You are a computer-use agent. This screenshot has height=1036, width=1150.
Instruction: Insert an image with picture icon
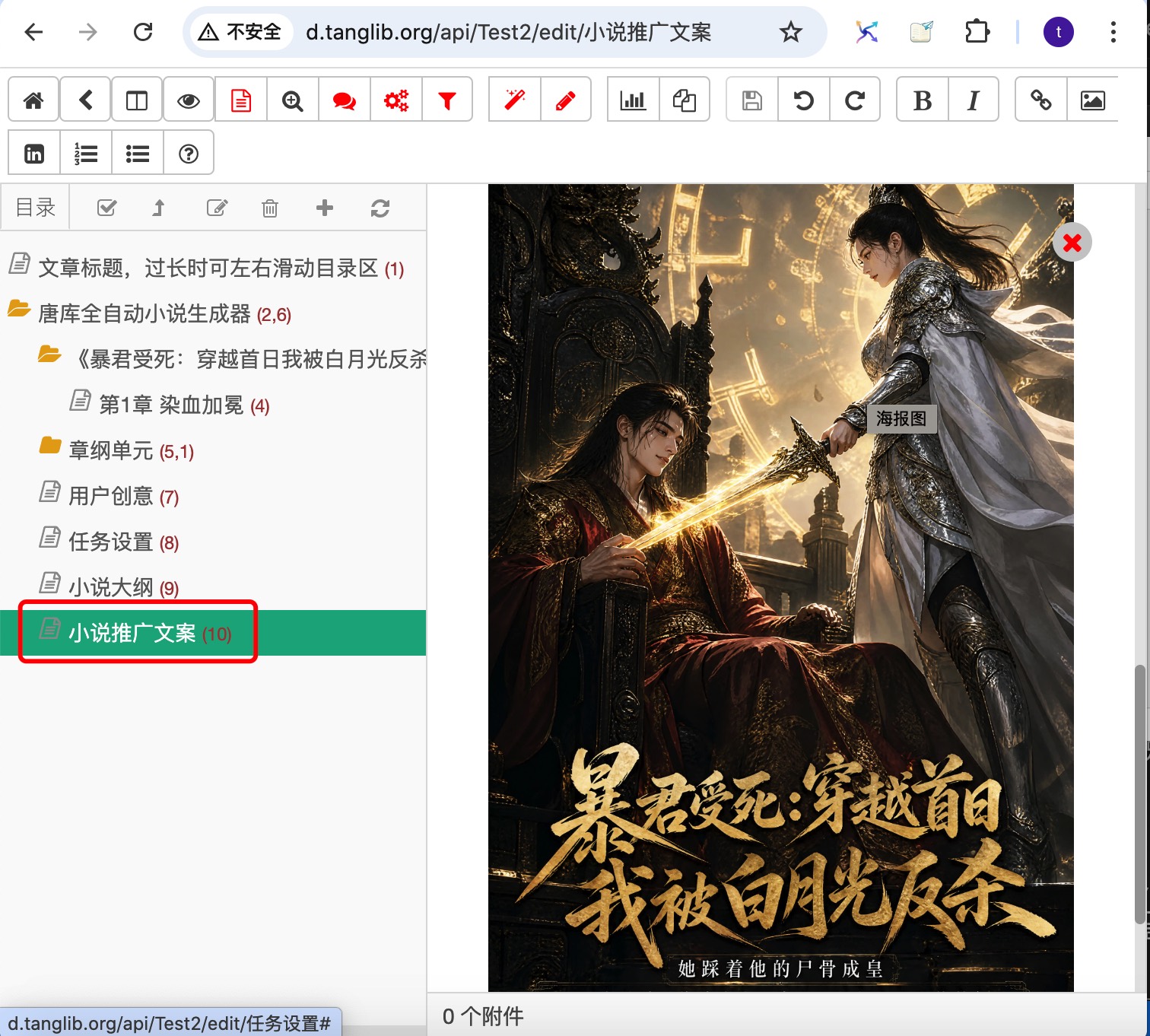click(x=1093, y=100)
